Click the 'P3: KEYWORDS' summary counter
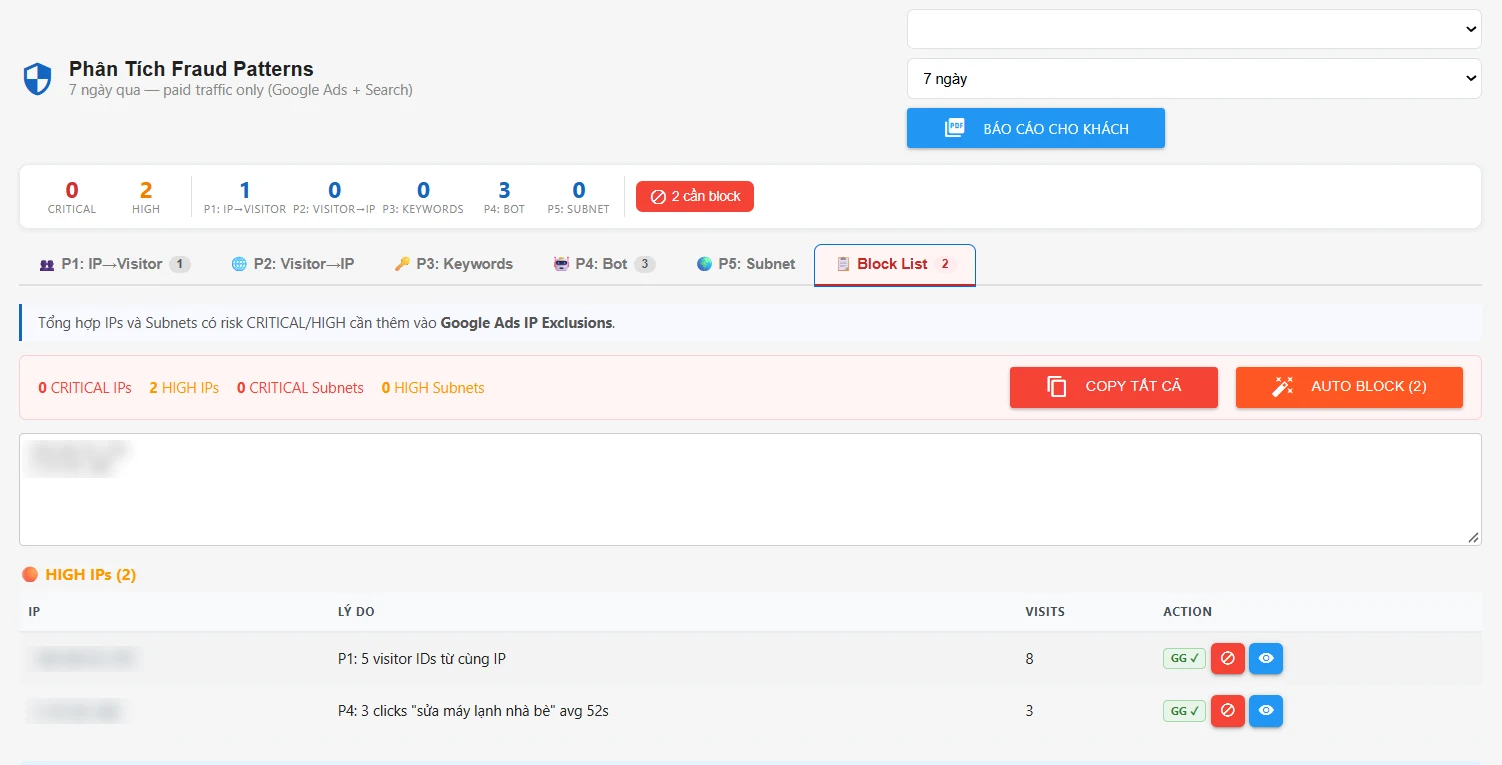The height and width of the screenshot is (765, 1502). (423, 196)
